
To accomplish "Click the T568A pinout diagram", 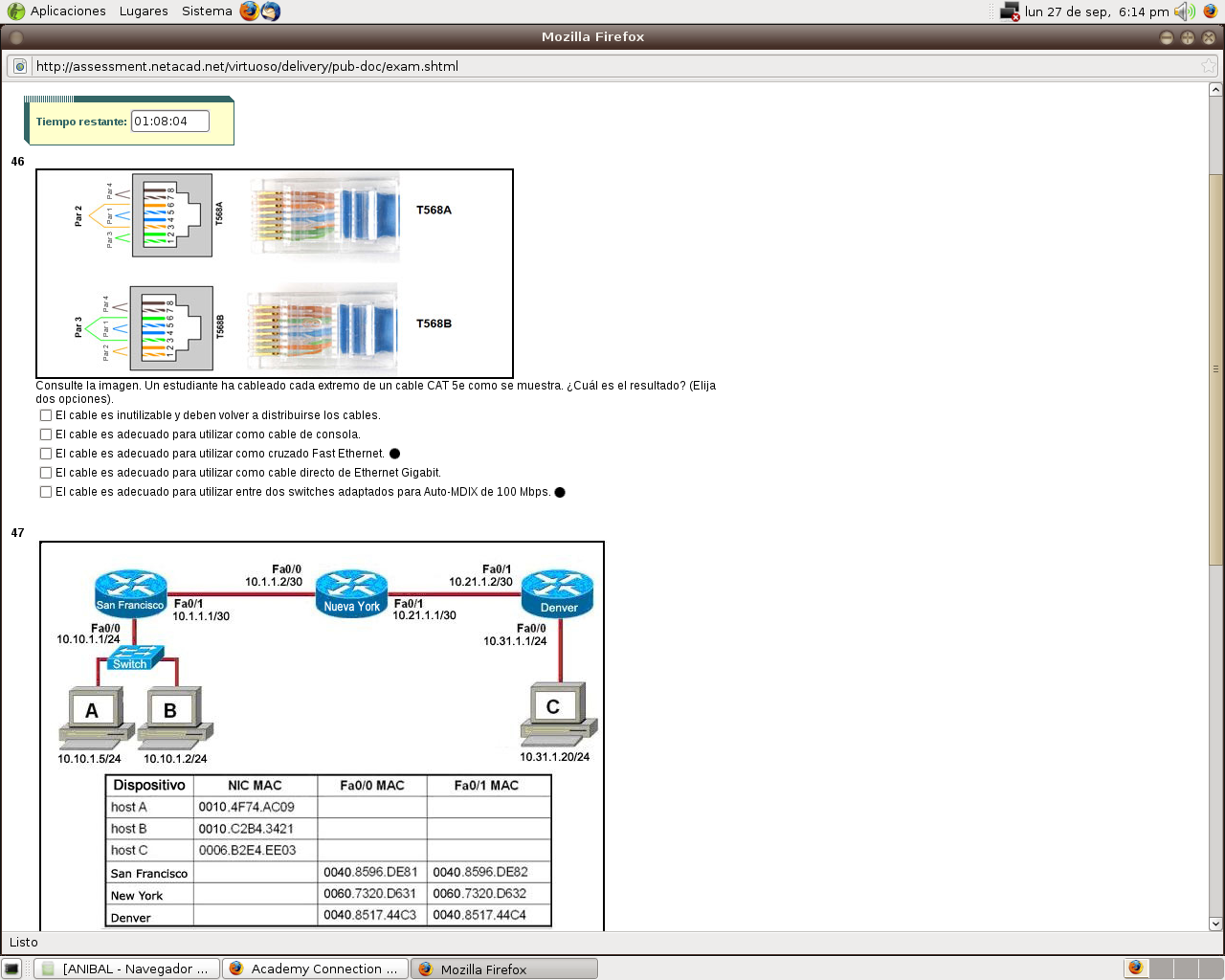I will [x=171, y=215].
